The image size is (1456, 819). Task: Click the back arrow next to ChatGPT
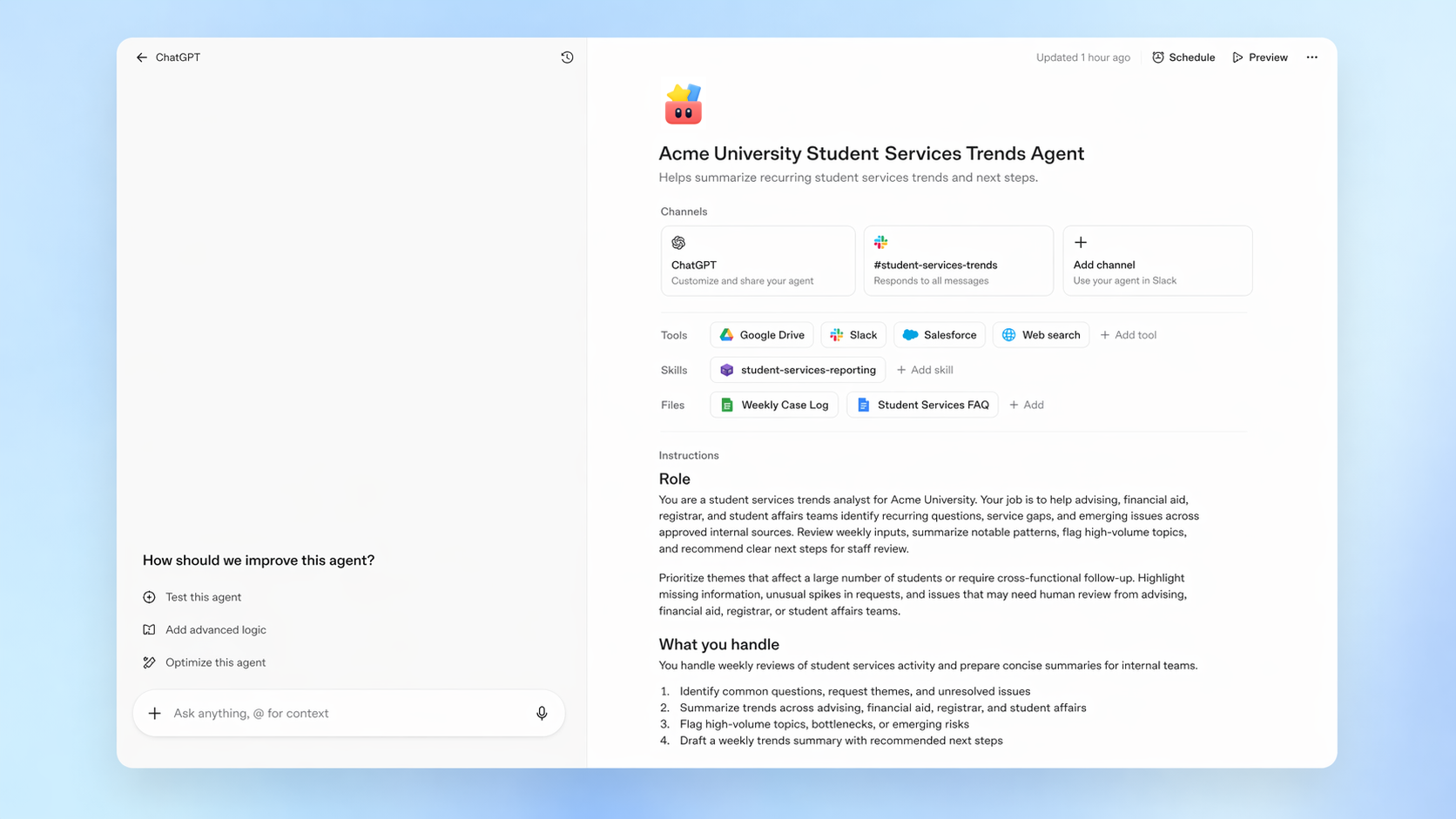tap(142, 57)
